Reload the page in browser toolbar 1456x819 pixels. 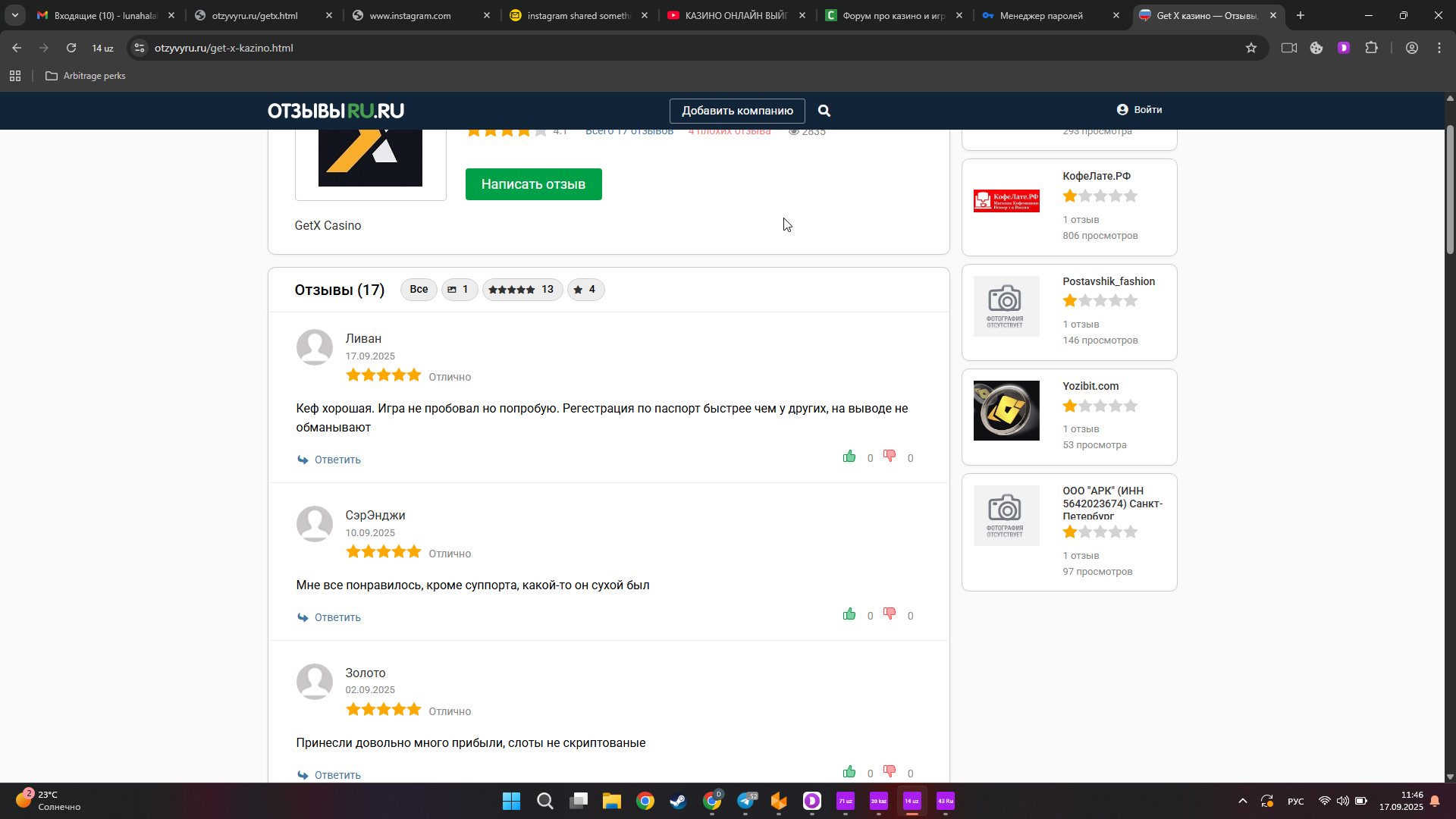point(71,48)
